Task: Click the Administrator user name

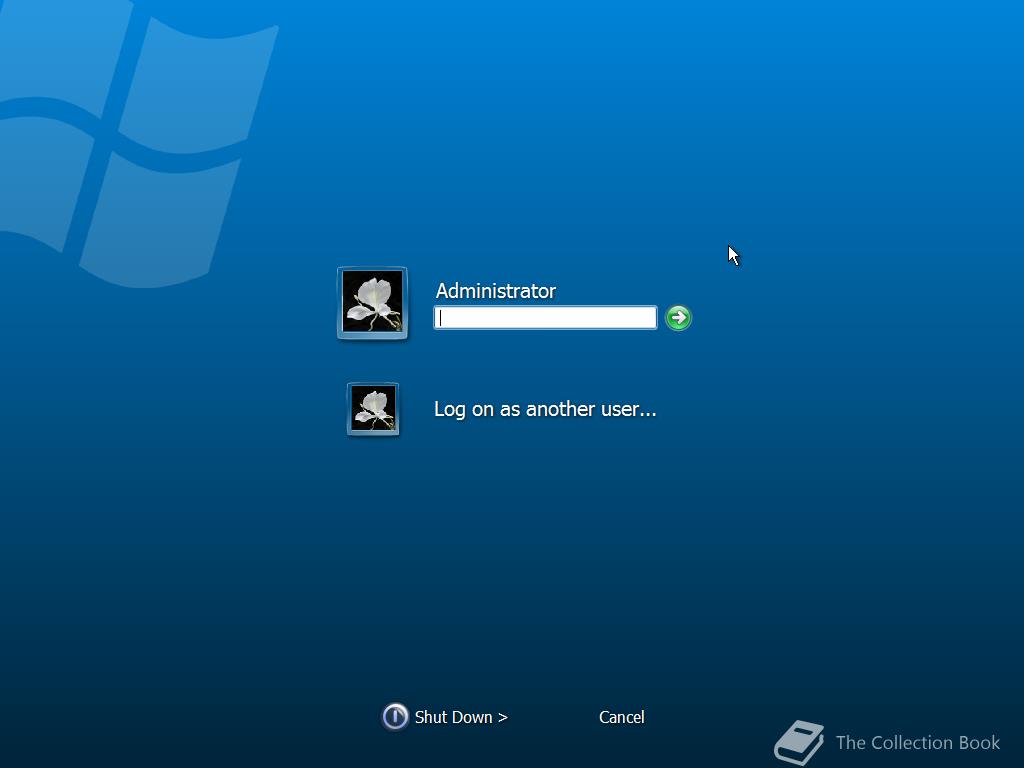Action: click(496, 291)
